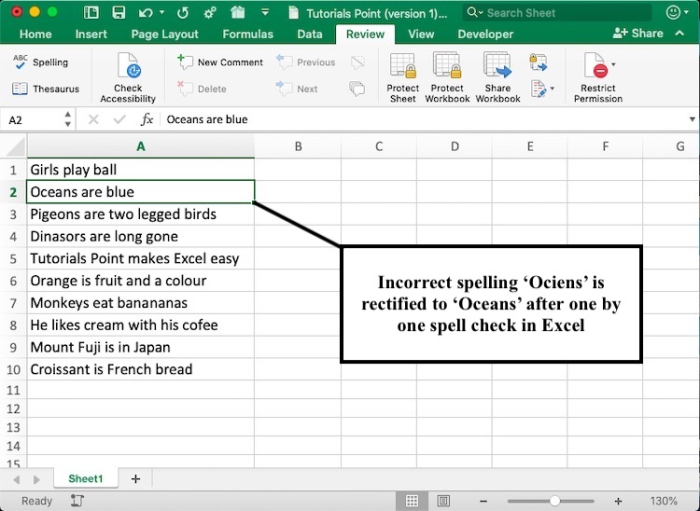Add a New Comment
Image resolution: width=700 pixels, height=511 pixels.
[221, 62]
